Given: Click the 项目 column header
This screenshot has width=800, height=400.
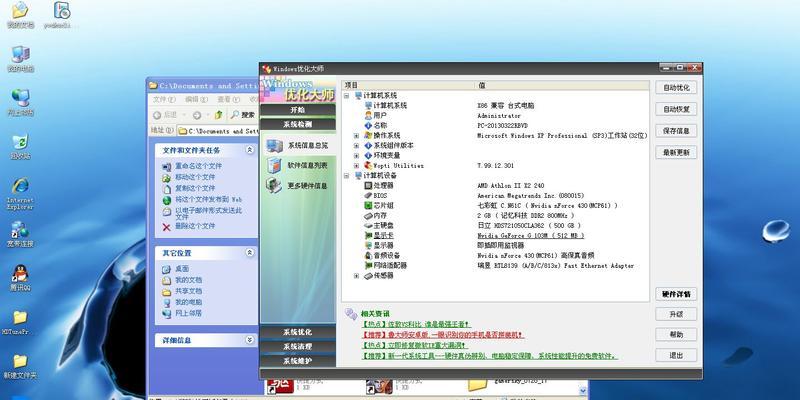Looking at the screenshot, I should (409, 85).
